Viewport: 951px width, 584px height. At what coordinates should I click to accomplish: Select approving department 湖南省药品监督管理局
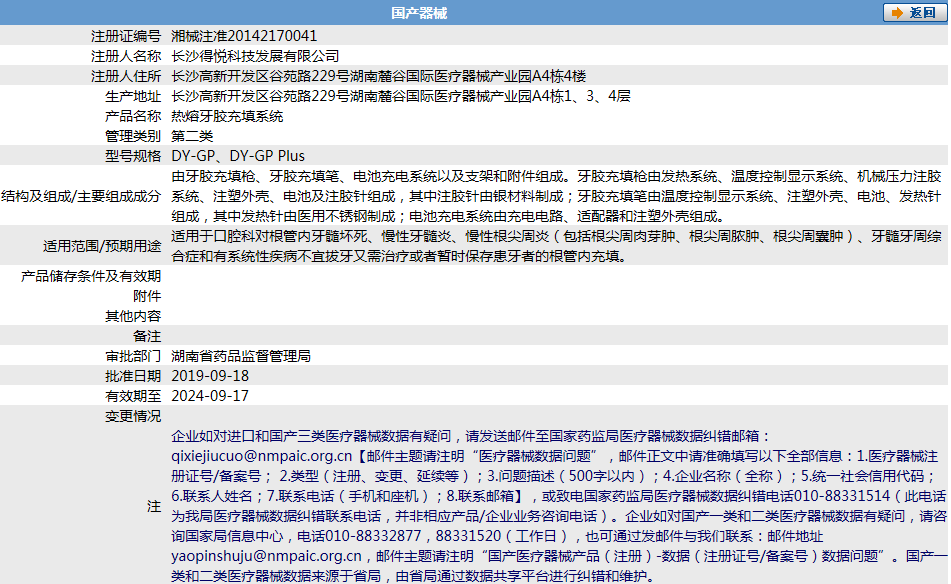(241, 356)
